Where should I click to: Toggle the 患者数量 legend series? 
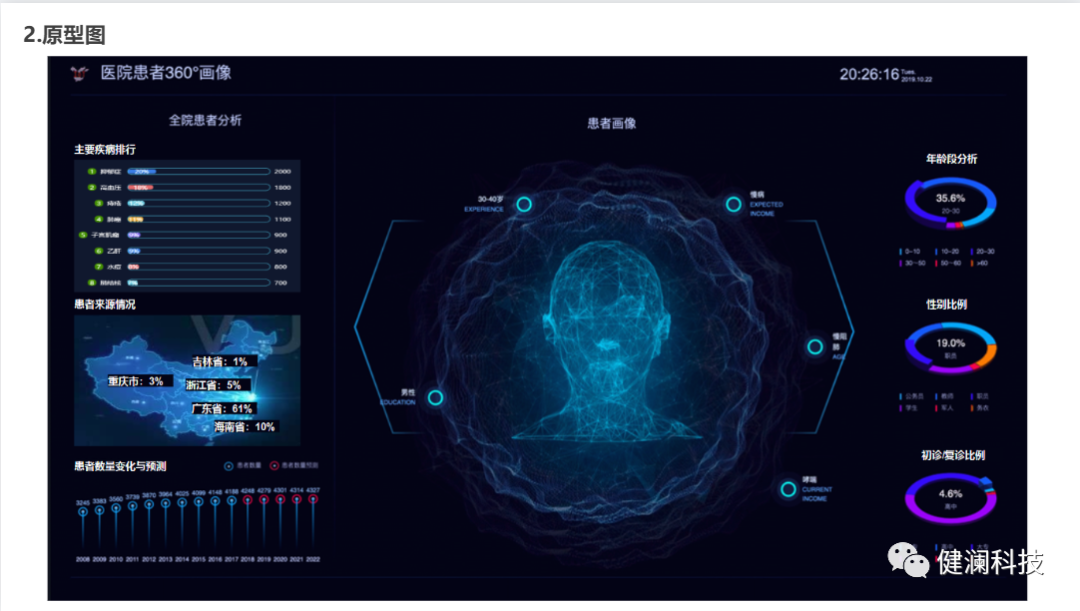pos(229,466)
